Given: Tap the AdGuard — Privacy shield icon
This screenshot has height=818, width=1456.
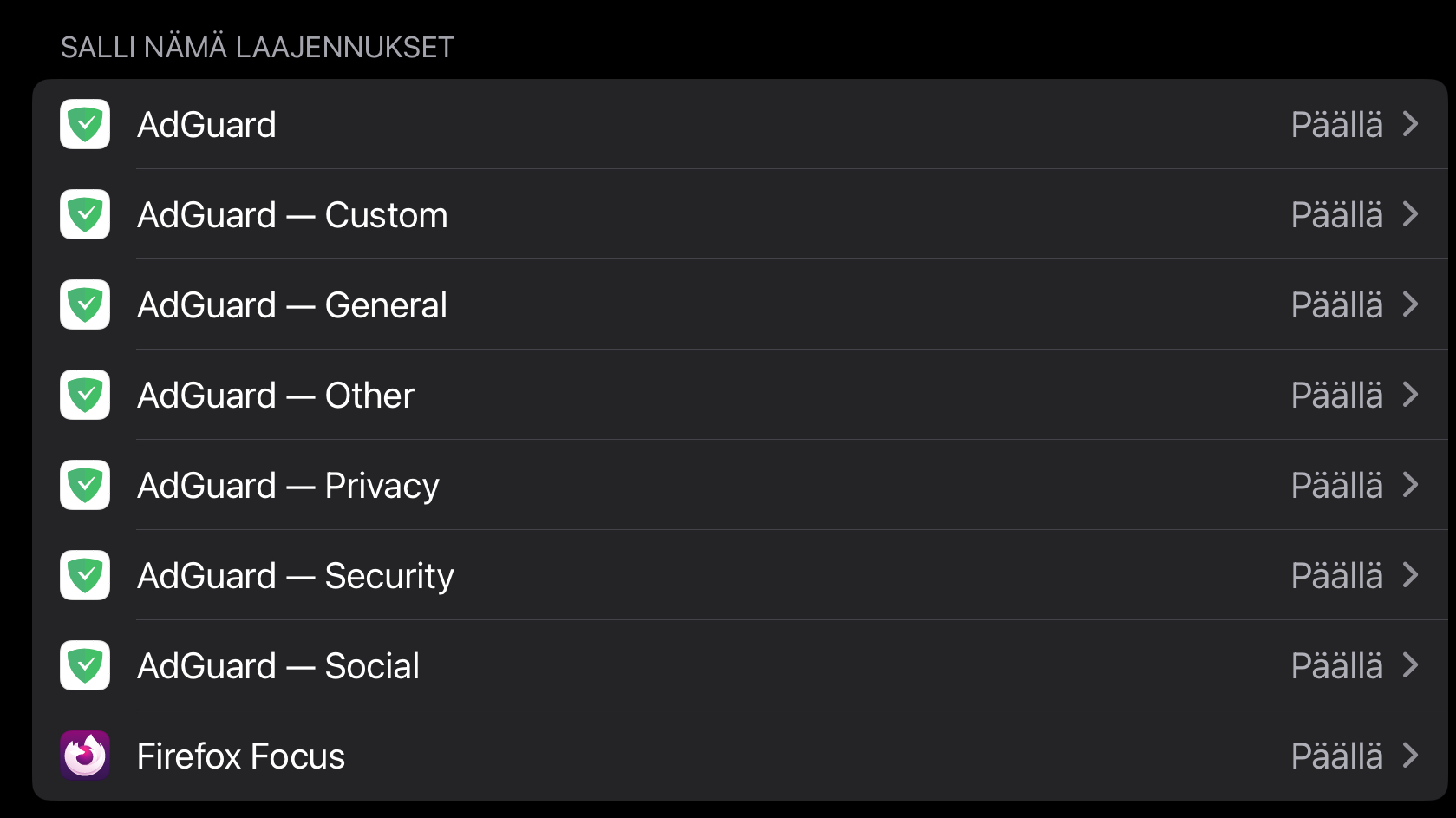Looking at the screenshot, I should (85, 485).
